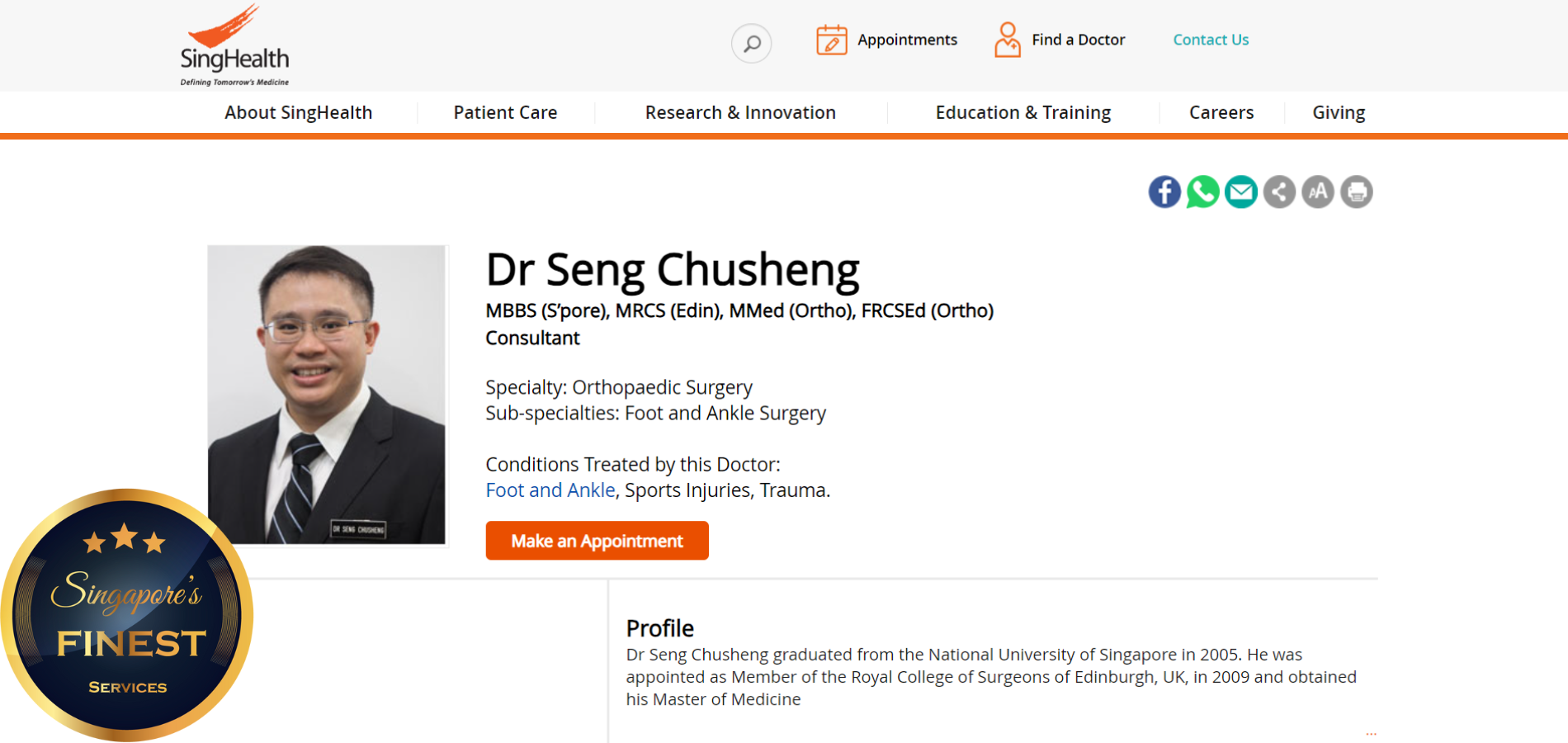Viewport: 1568px width, 743px height.
Task: Open the About SingHealth menu
Action: pos(298,112)
